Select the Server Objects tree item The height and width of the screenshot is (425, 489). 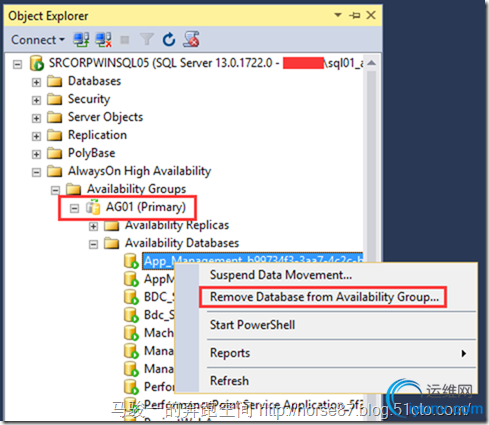click(105, 117)
